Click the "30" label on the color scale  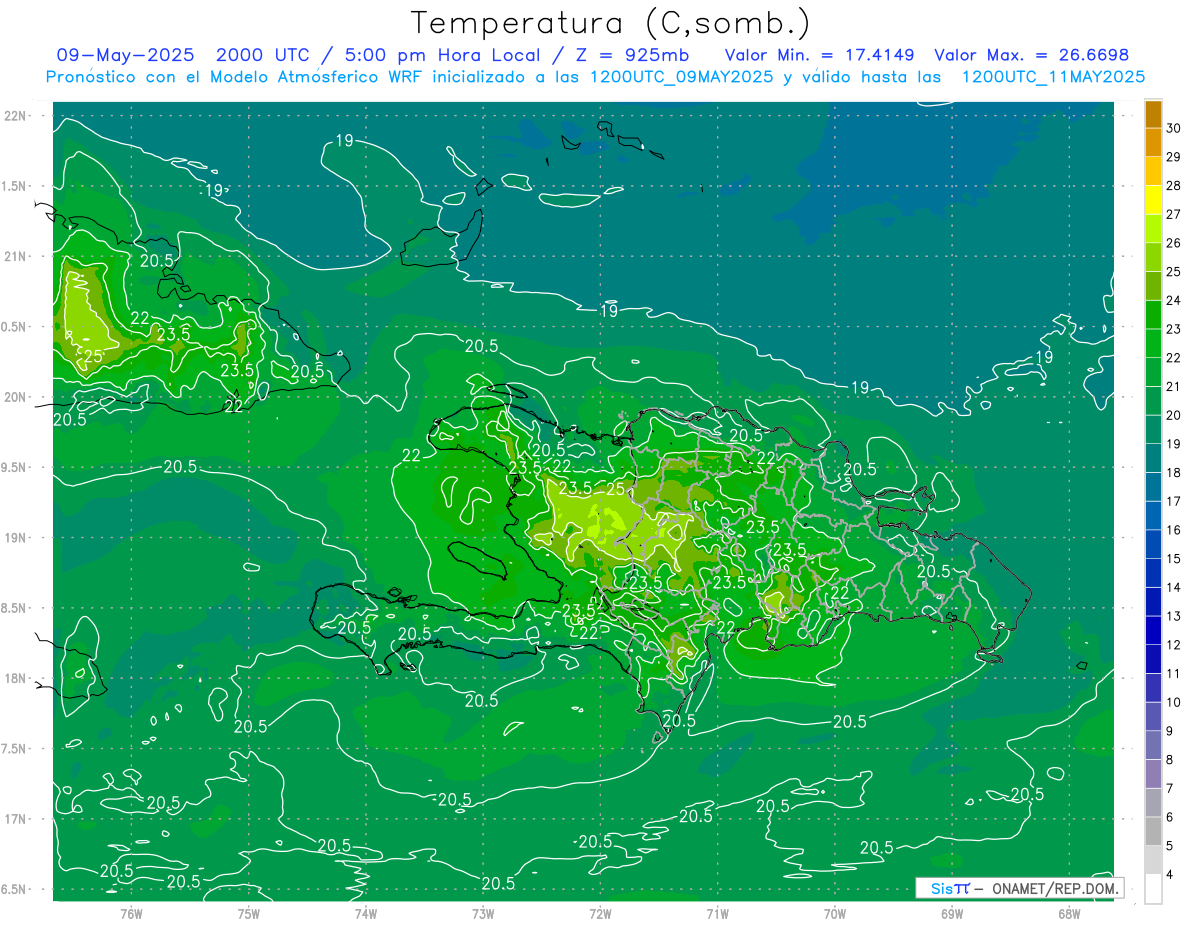tap(1173, 128)
